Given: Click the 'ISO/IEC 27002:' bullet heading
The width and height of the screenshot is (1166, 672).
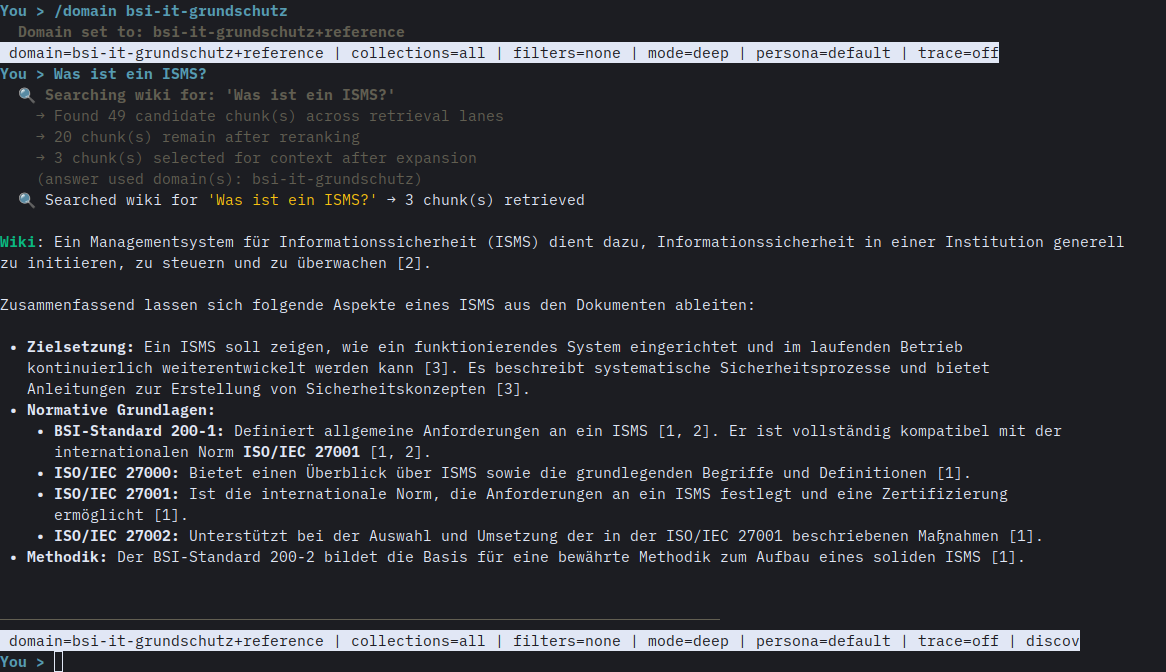Looking at the screenshot, I should click(116, 536).
